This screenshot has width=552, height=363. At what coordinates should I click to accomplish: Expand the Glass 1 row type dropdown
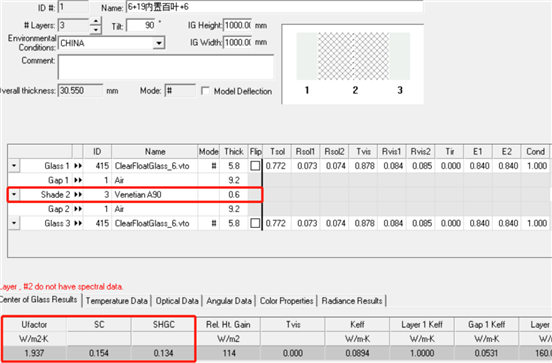14,165
